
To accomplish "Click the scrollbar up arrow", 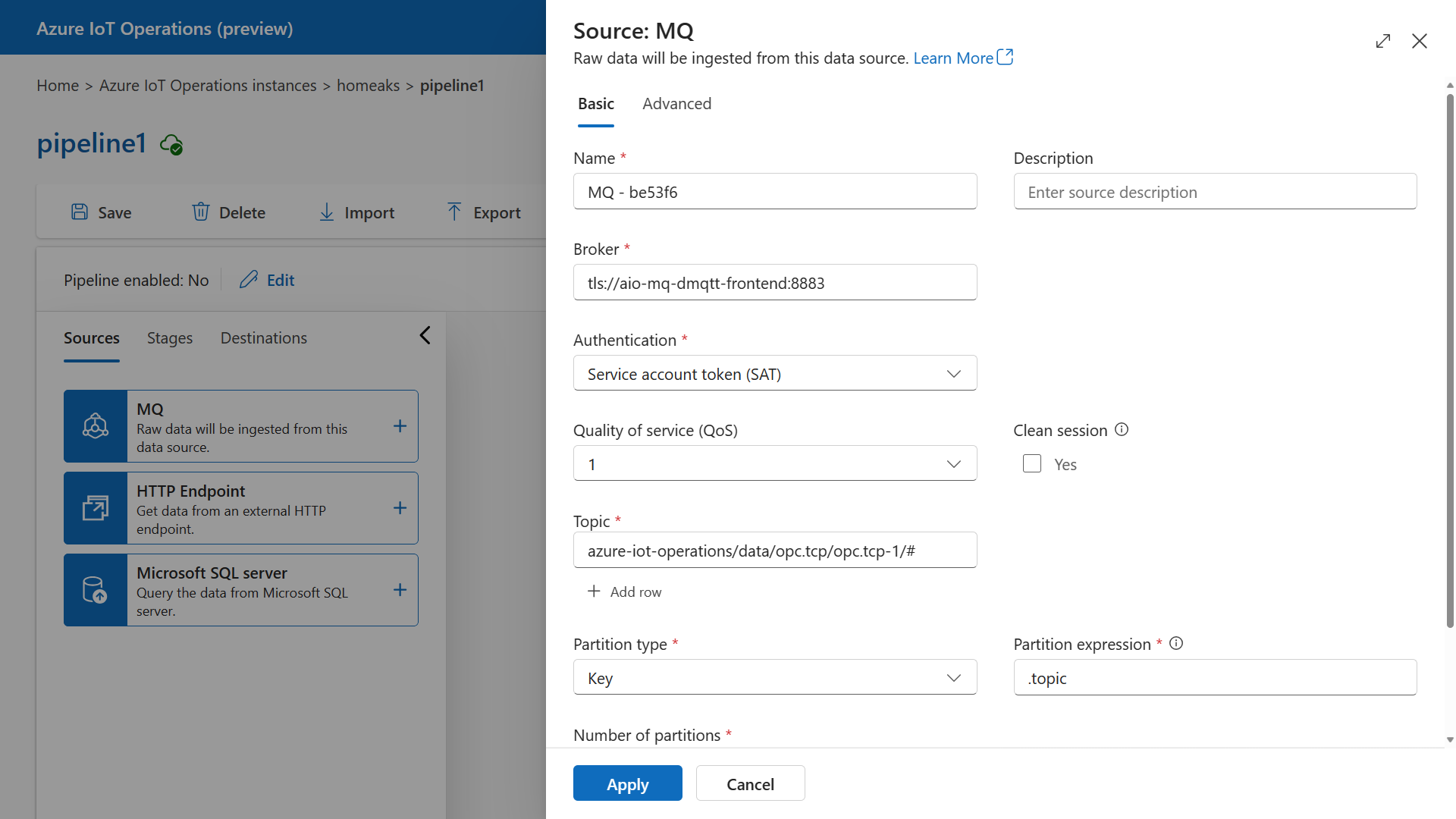I will pyautogui.click(x=1450, y=86).
